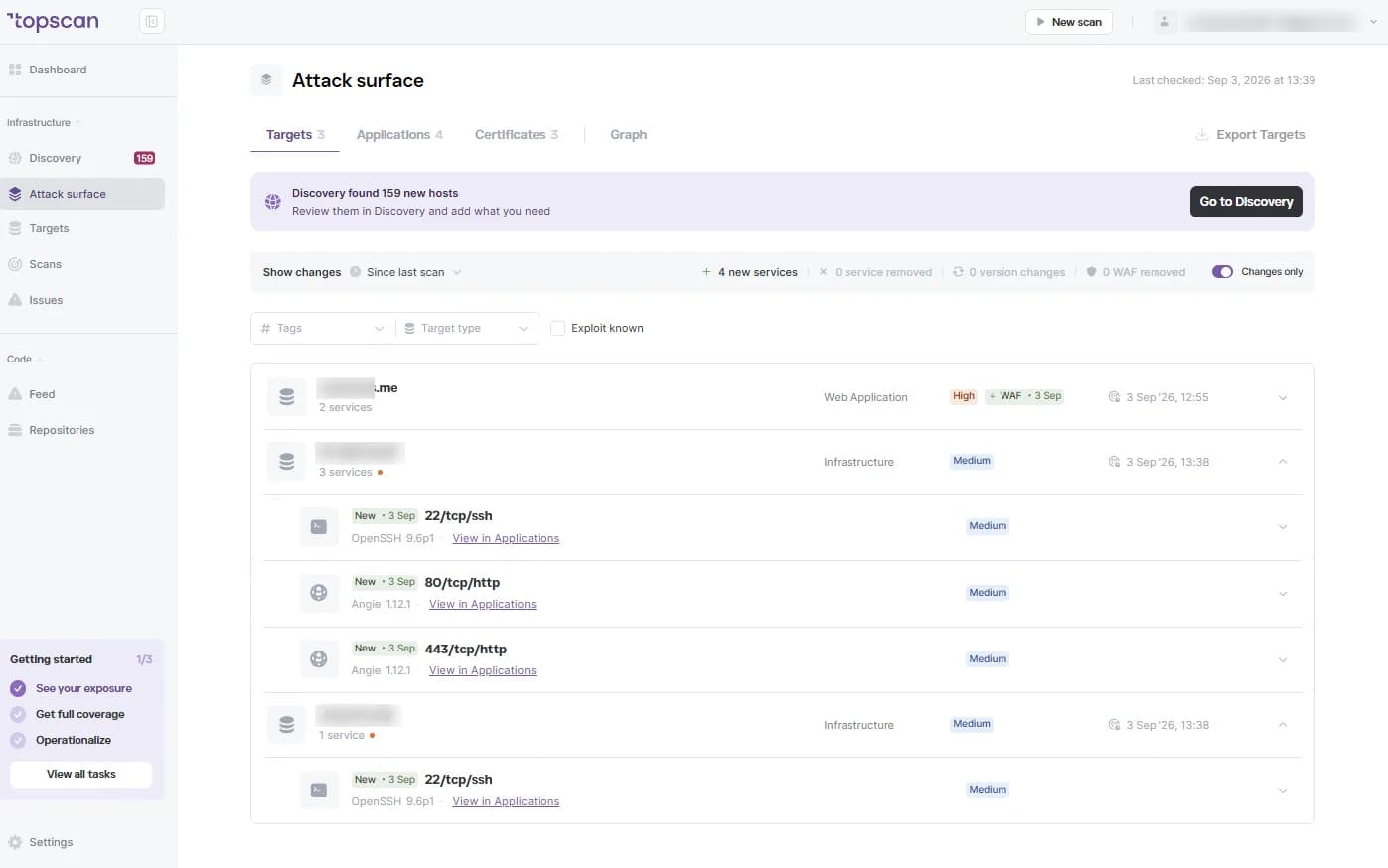Open the Tags filter dropdown

(323, 328)
